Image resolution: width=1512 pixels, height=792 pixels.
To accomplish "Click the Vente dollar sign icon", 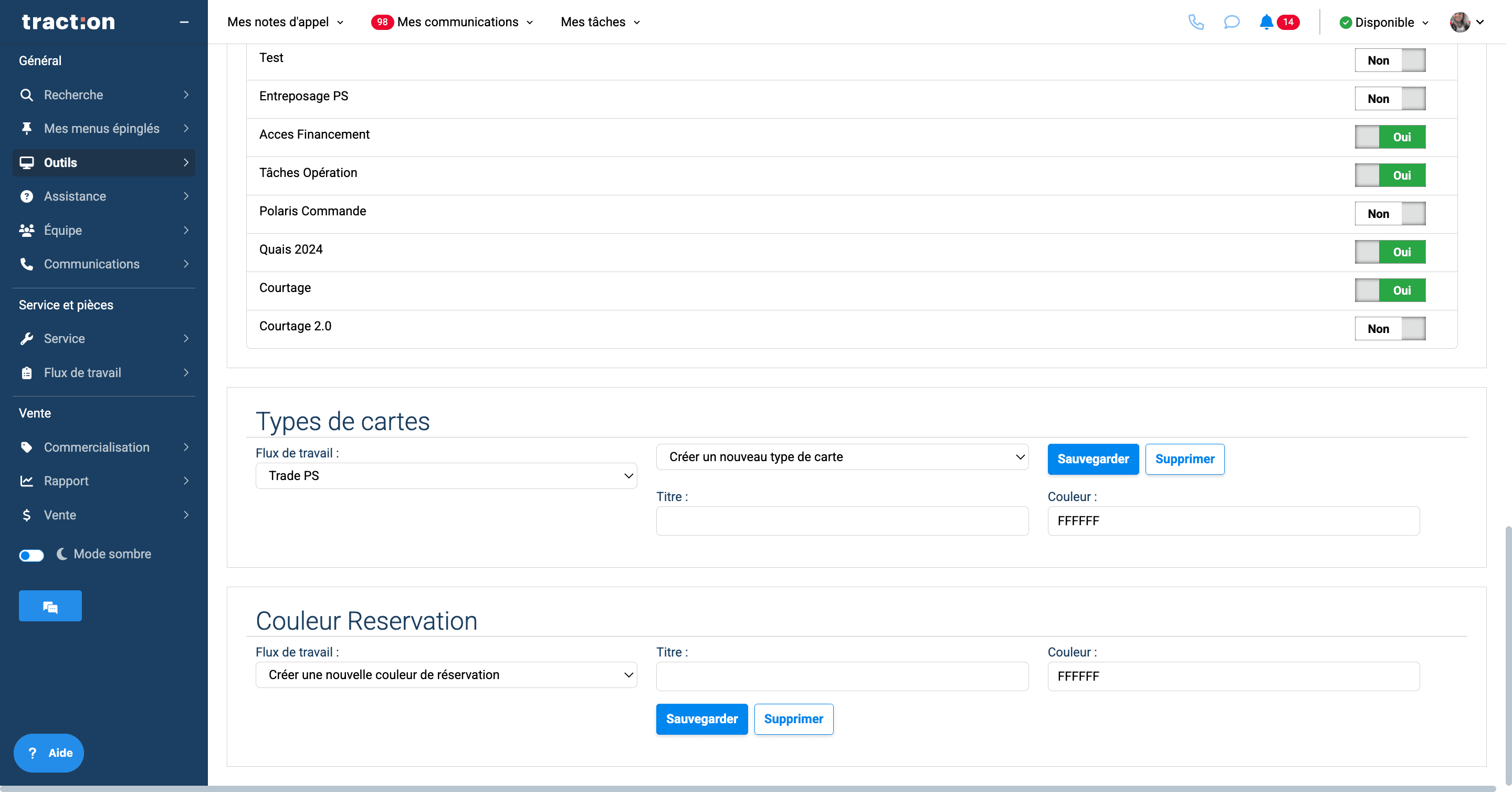I will [x=26, y=515].
